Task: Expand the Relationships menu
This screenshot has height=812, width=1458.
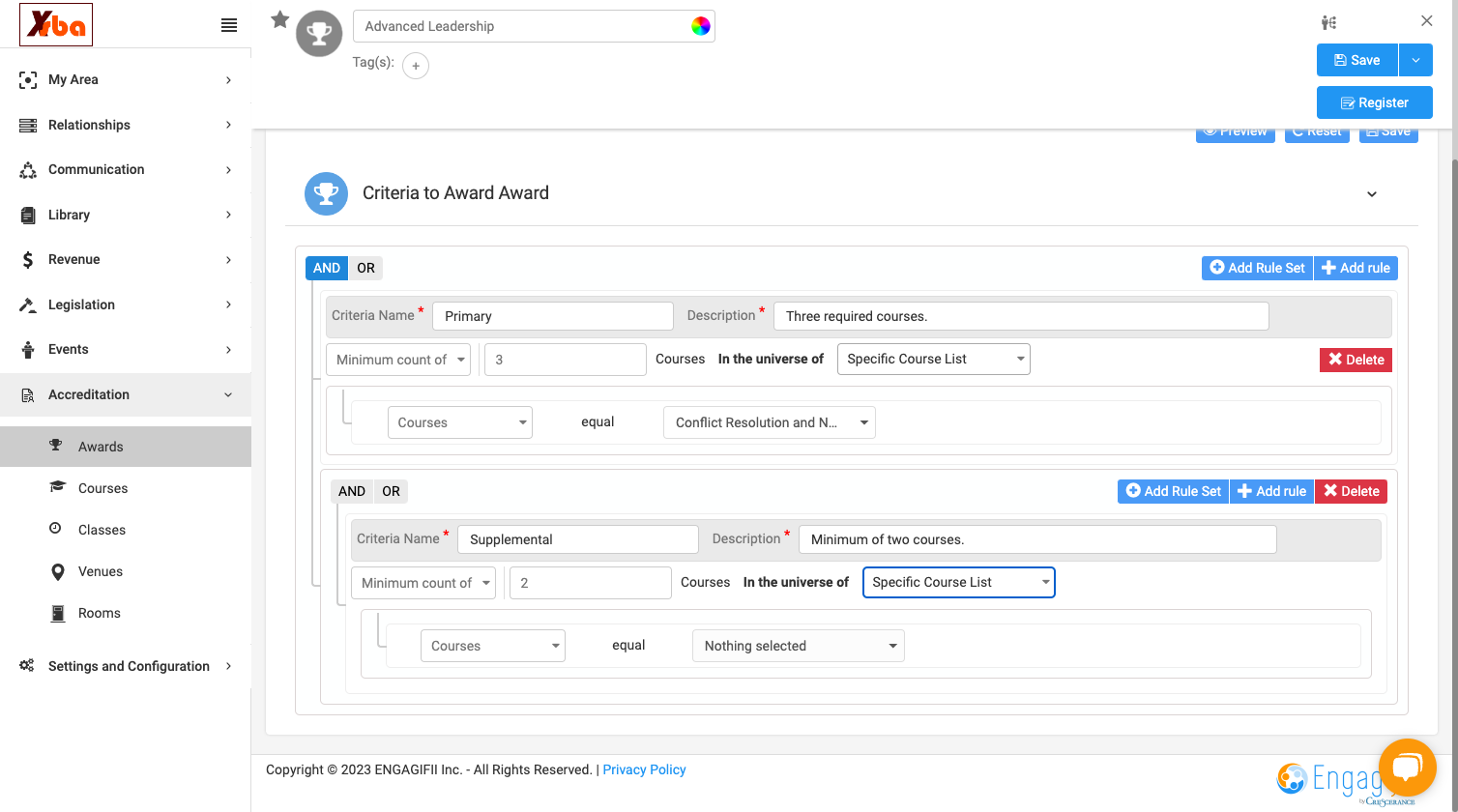Action: [126, 125]
